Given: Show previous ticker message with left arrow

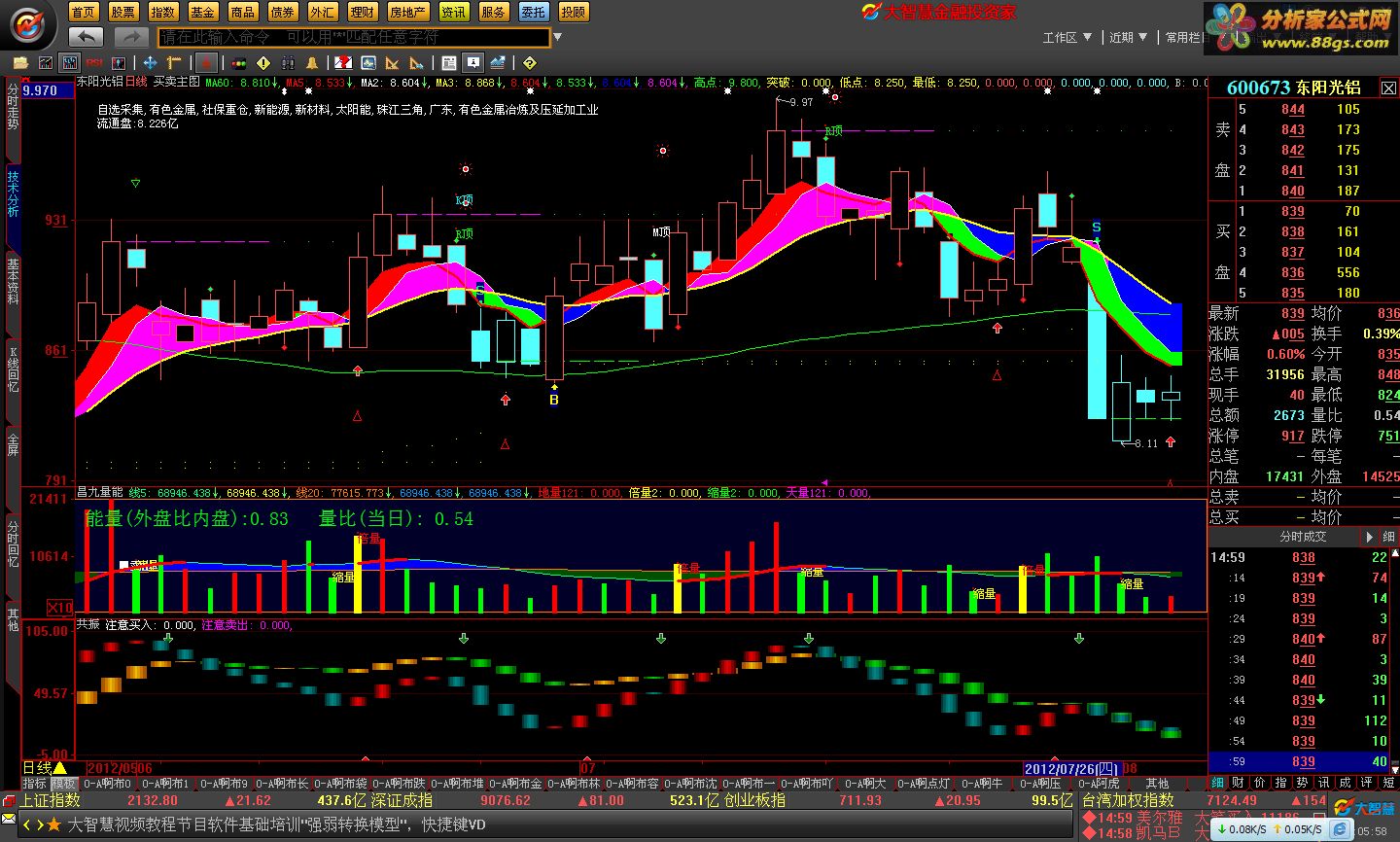Looking at the screenshot, I should click(27, 824).
